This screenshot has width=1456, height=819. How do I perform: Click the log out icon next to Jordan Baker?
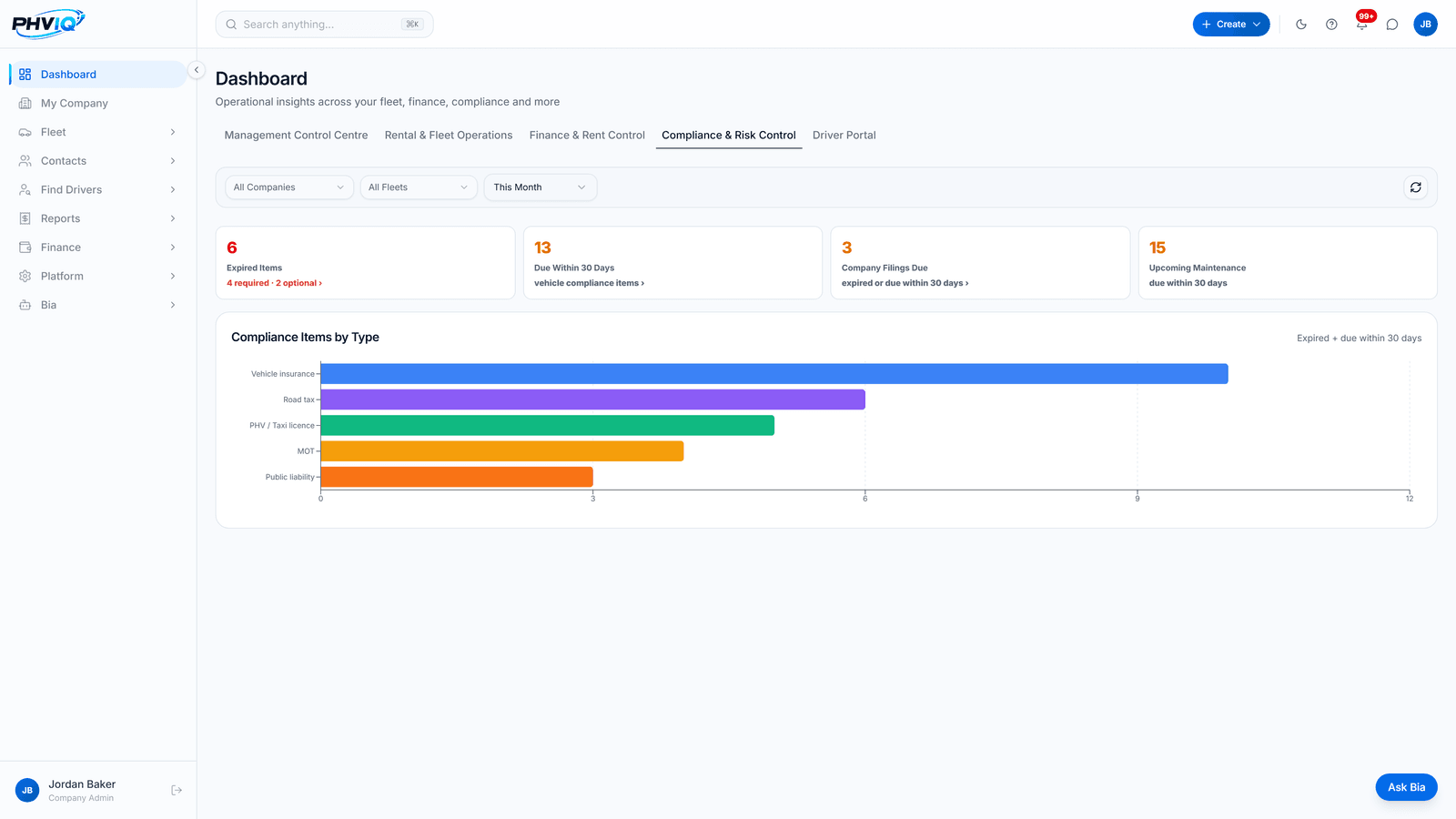tap(177, 790)
